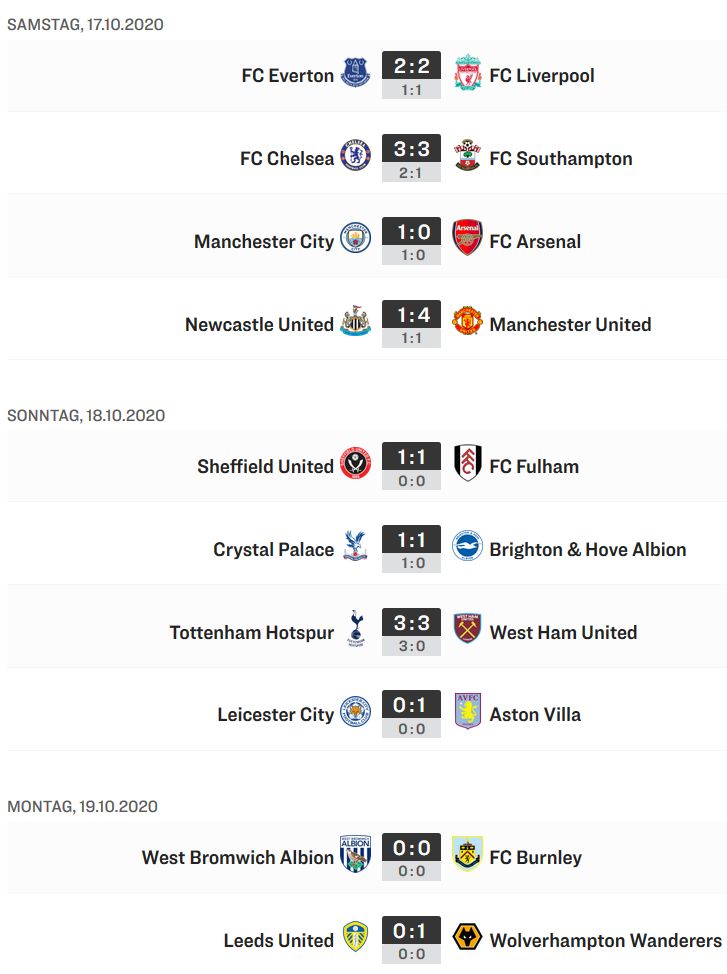Click the Wolverhampton Wanderers wolf crest
This screenshot has height=974, width=727.
point(467,937)
